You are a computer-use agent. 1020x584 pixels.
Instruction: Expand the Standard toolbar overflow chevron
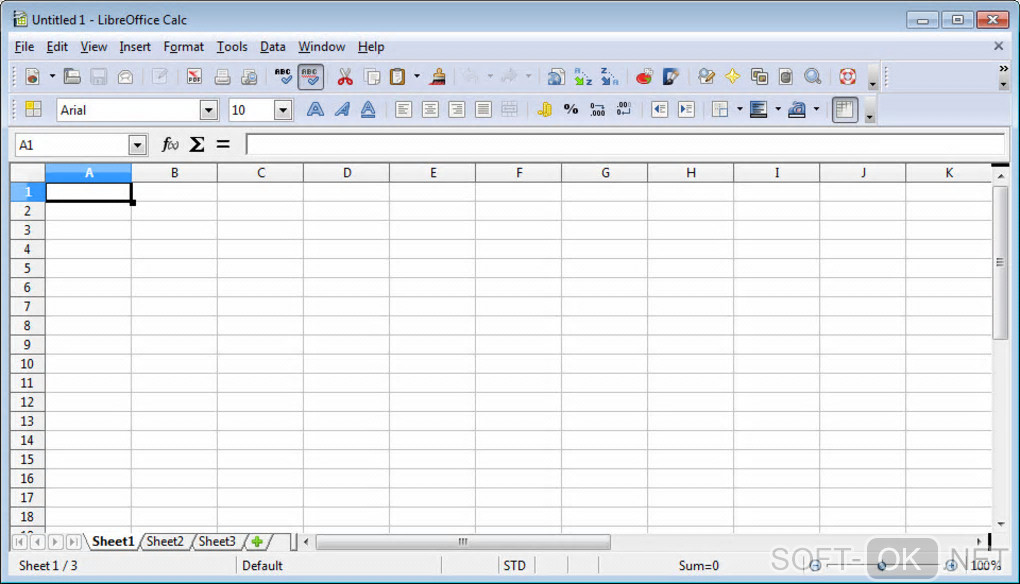1004,69
